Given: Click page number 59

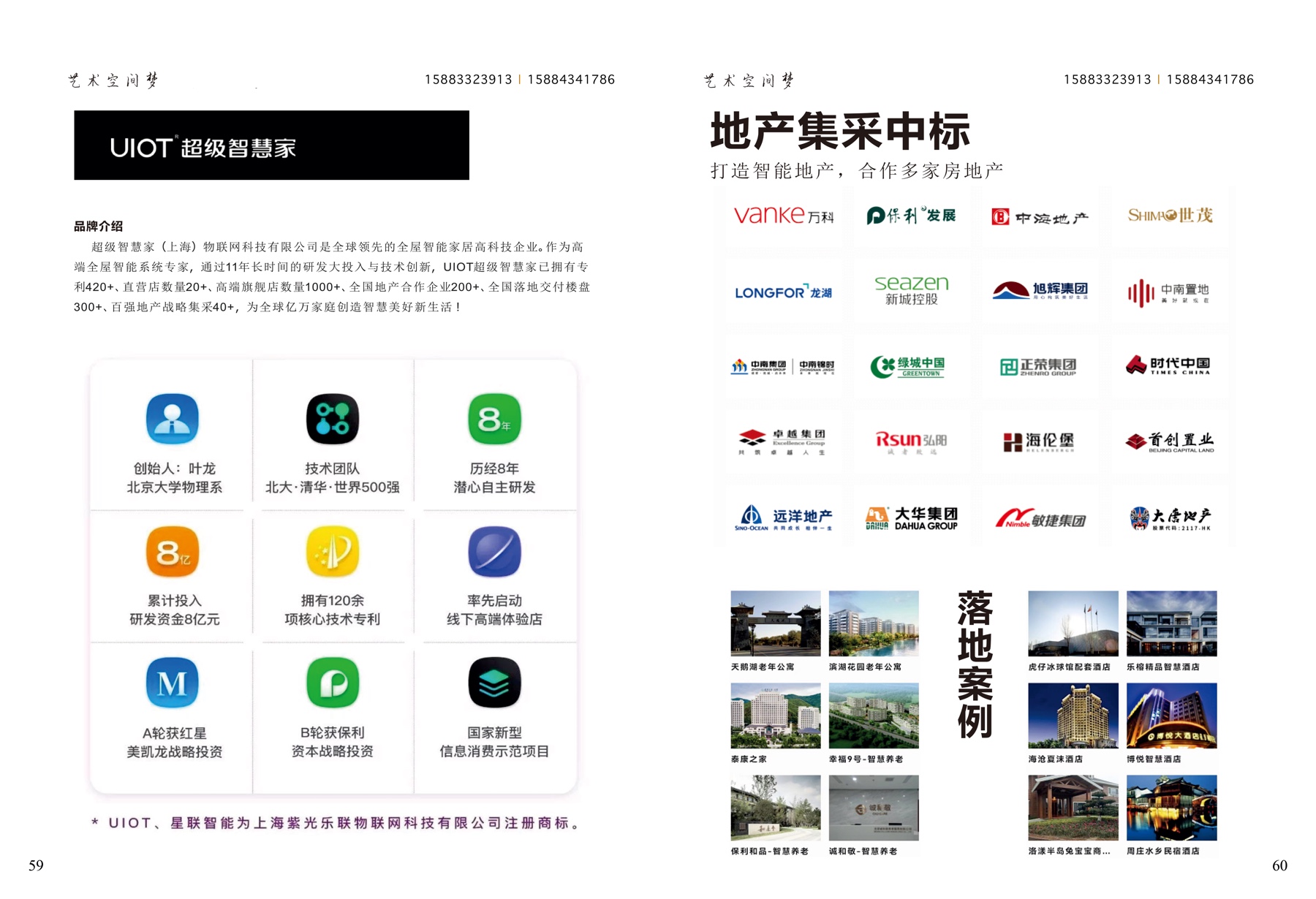Looking at the screenshot, I should click(36, 865).
